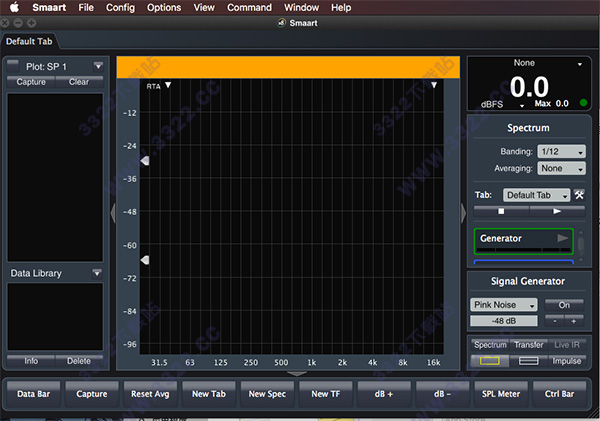Click the Data Bar button

click(34, 394)
